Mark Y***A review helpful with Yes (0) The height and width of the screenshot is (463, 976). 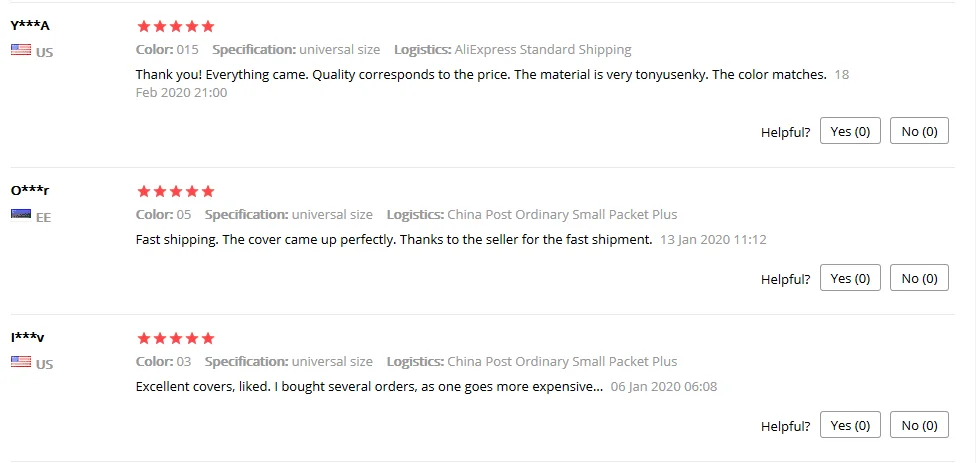[x=850, y=131]
